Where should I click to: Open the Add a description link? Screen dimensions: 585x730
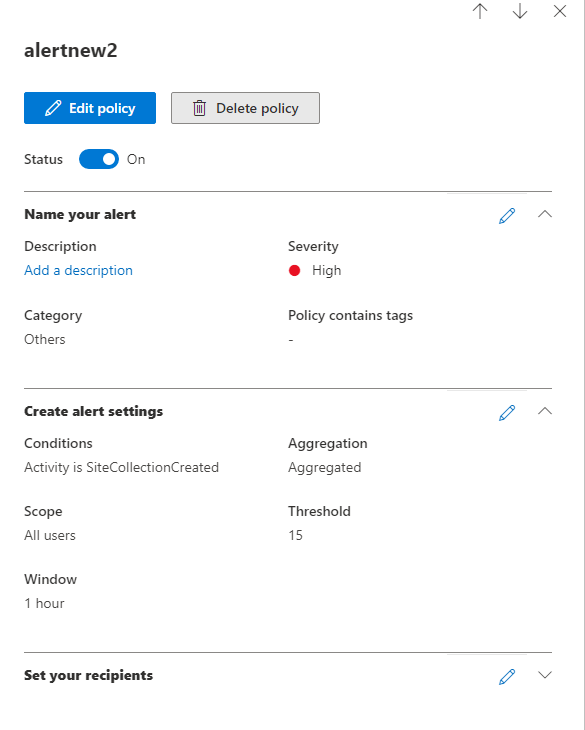point(78,270)
